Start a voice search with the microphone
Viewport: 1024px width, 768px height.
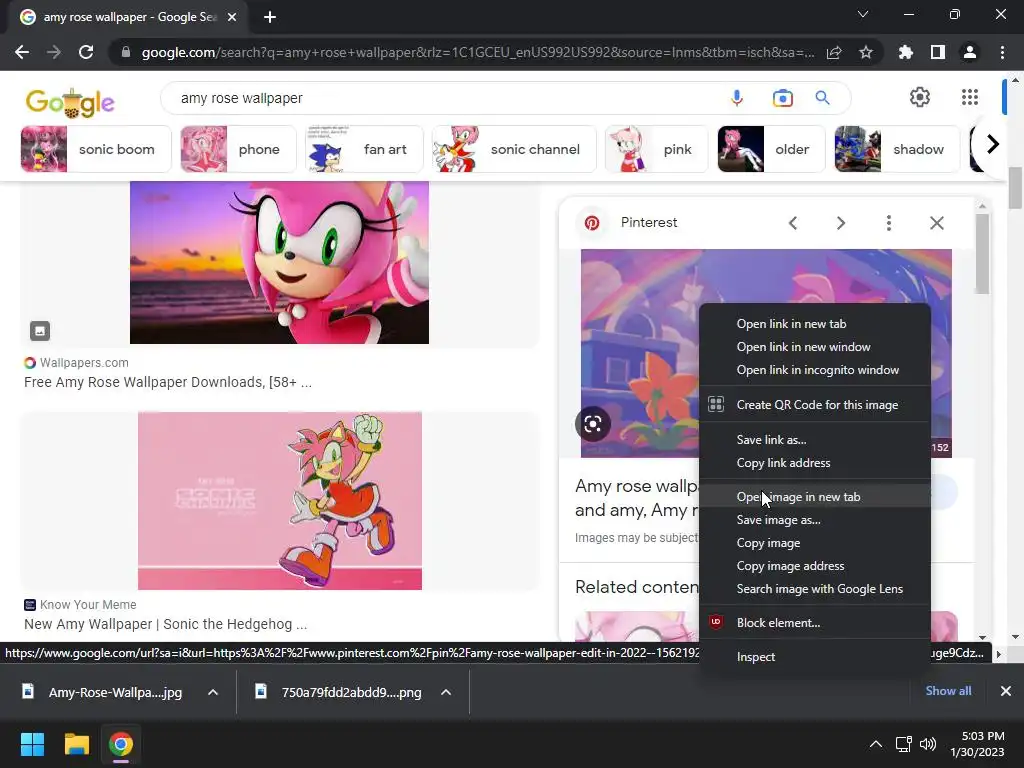pyautogui.click(x=737, y=98)
